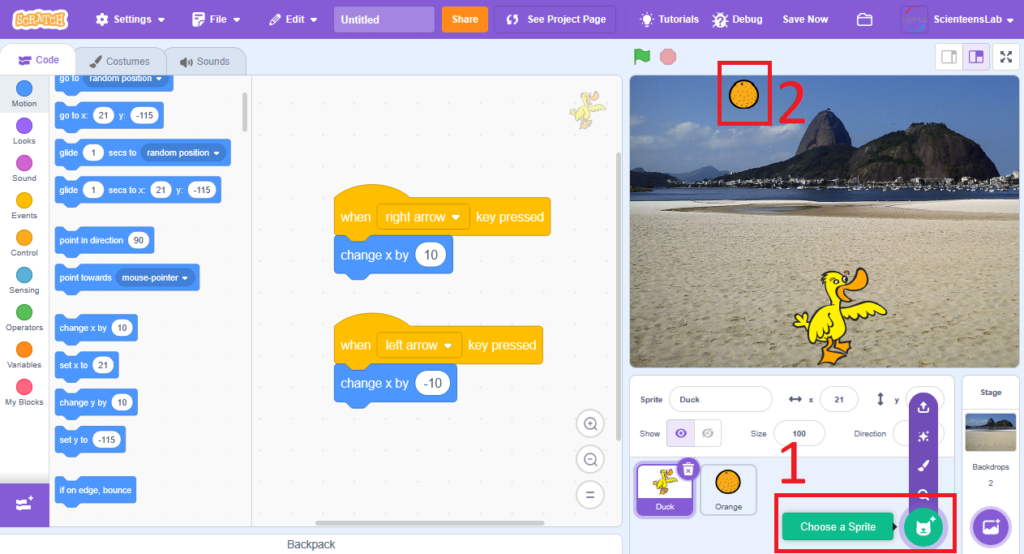
Task: Switch to small stage layout
Action: (x=948, y=57)
